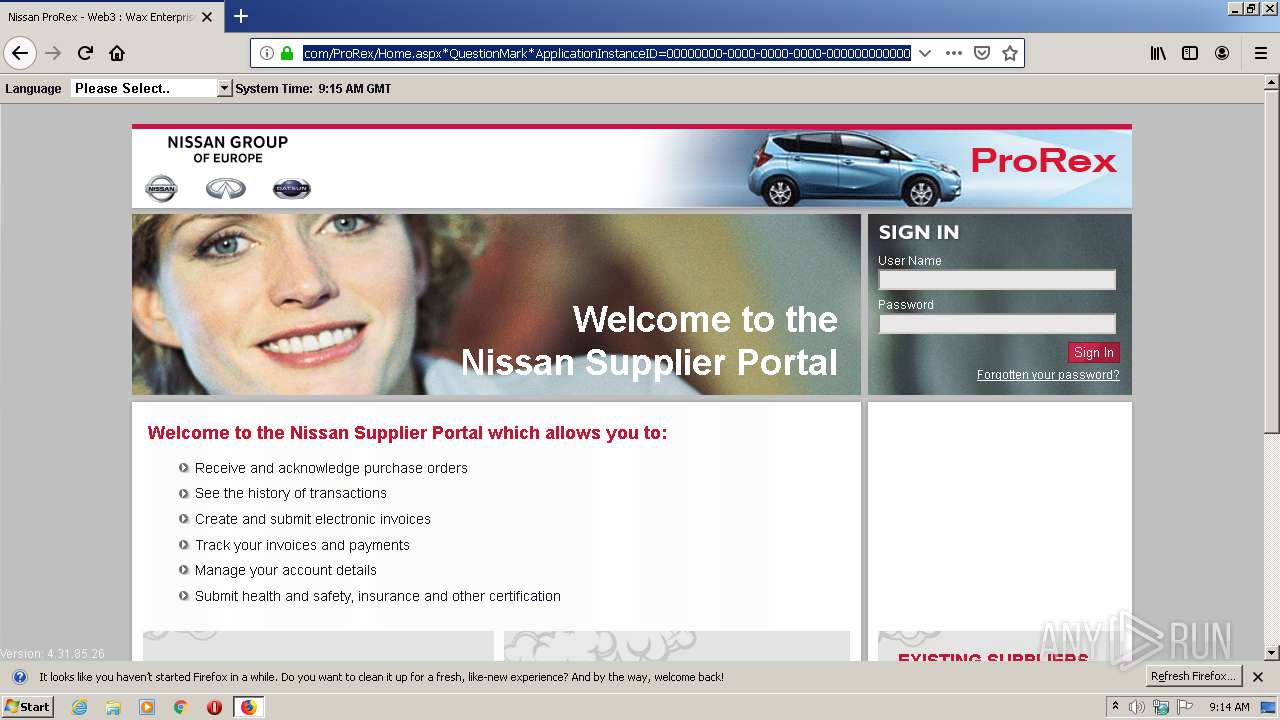Open Windows Explorer folder in taskbar
Image resolution: width=1280 pixels, height=720 pixels.
(113, 707)
